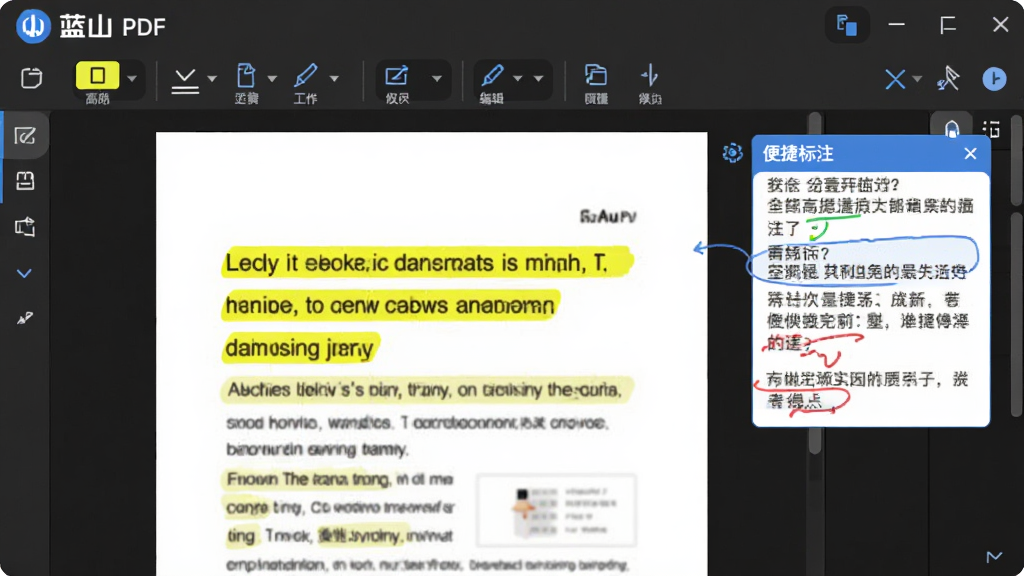Open the file icon in the toolbar
1024x576 pixels.
[31, 78]
